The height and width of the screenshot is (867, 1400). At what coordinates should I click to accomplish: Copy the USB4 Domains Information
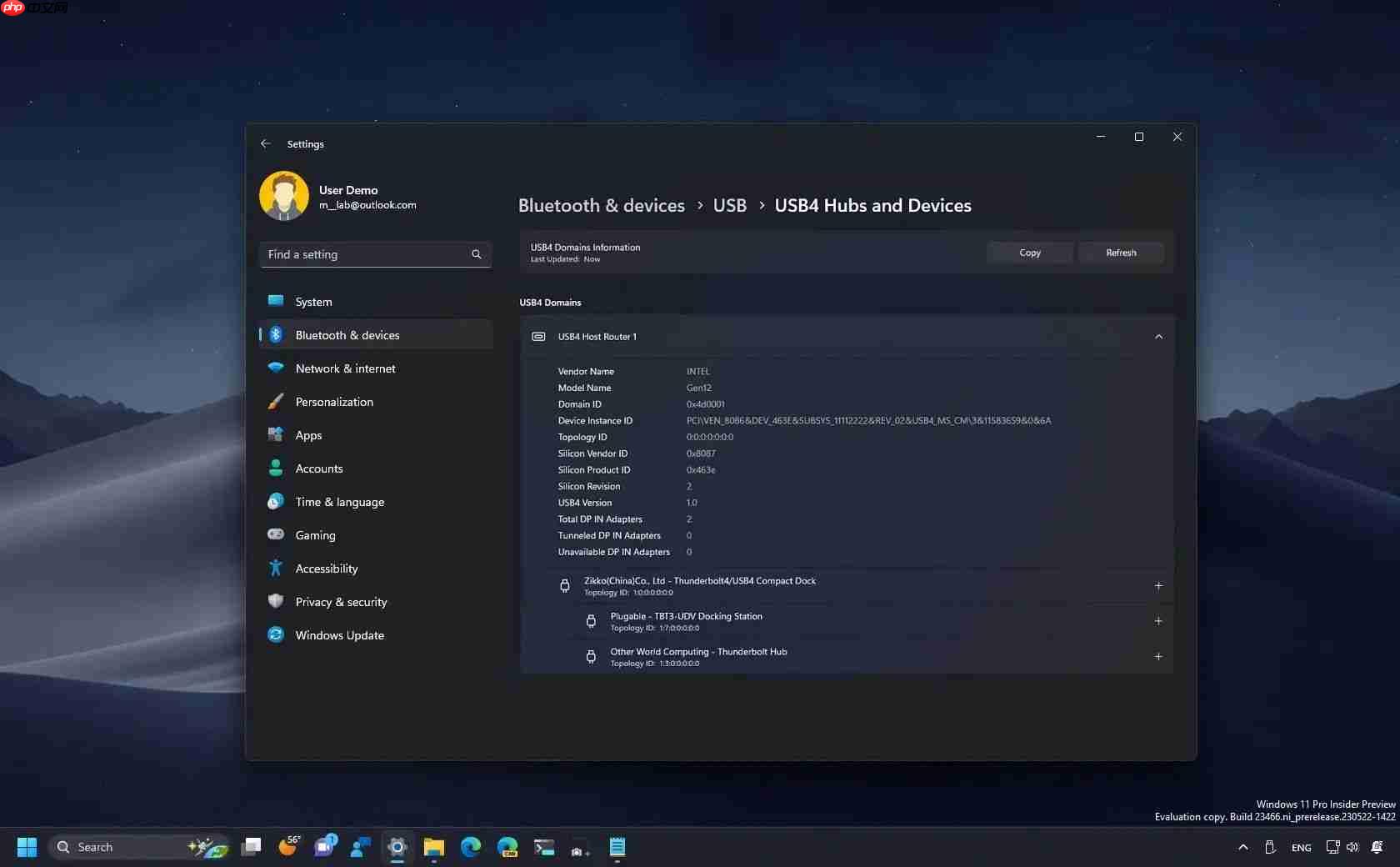tap(1030, 253)
